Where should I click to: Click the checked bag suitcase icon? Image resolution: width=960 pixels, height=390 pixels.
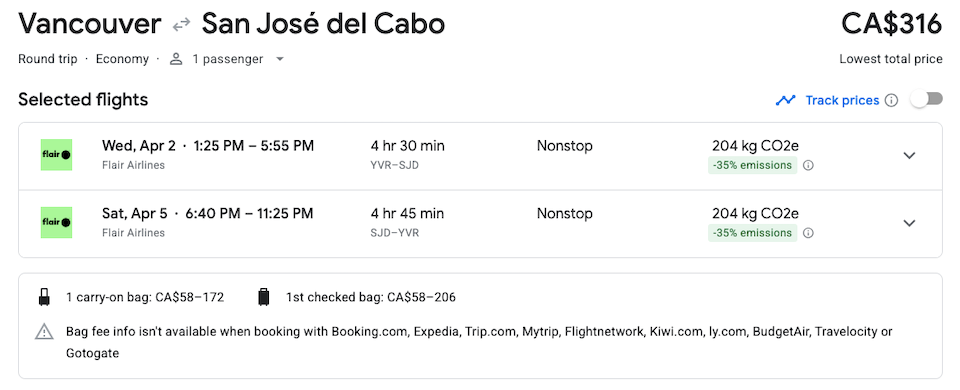coord(263,298)
